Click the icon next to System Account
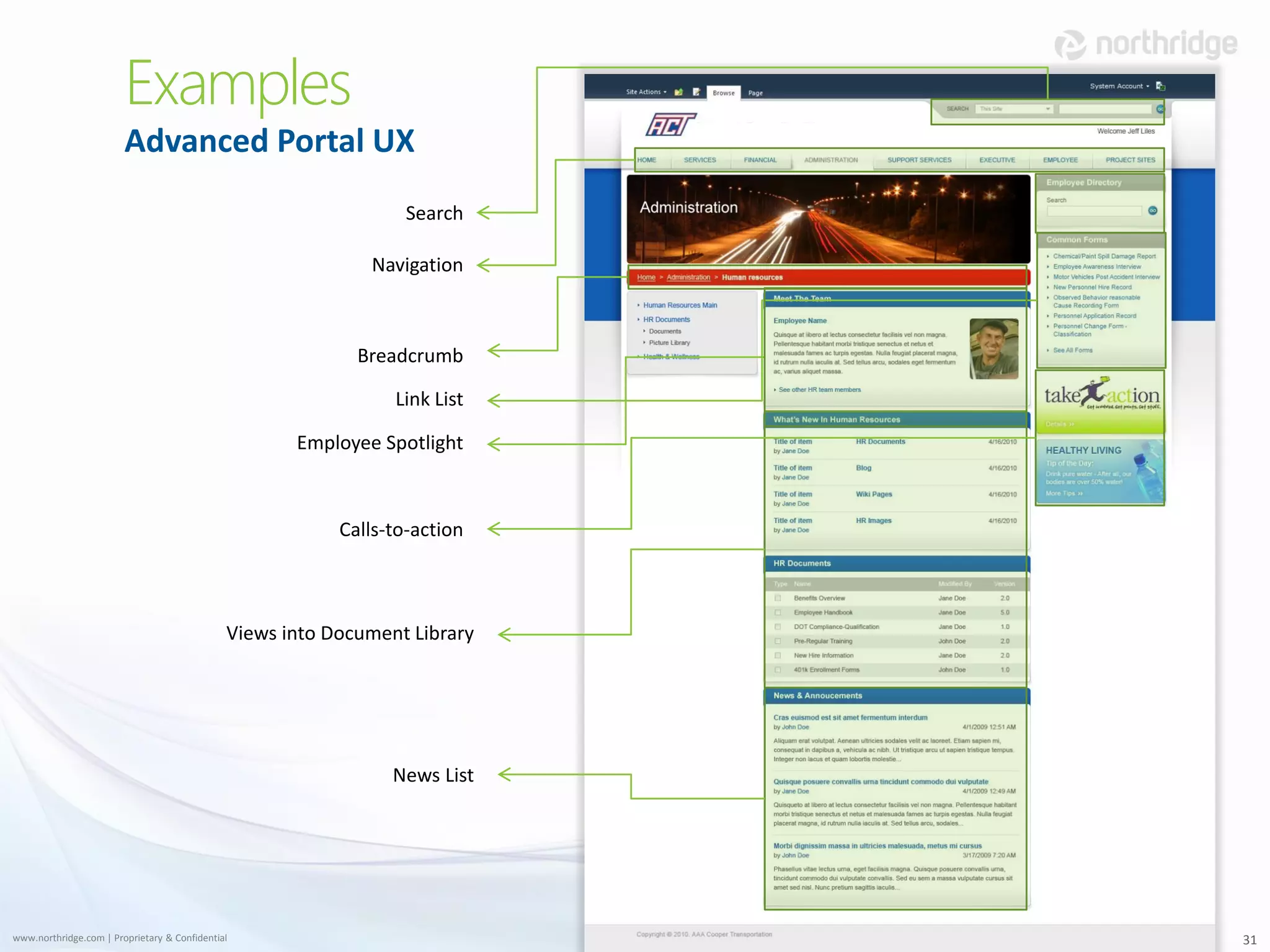Viewport: 1270px width, 952px height. [1160, 86]
